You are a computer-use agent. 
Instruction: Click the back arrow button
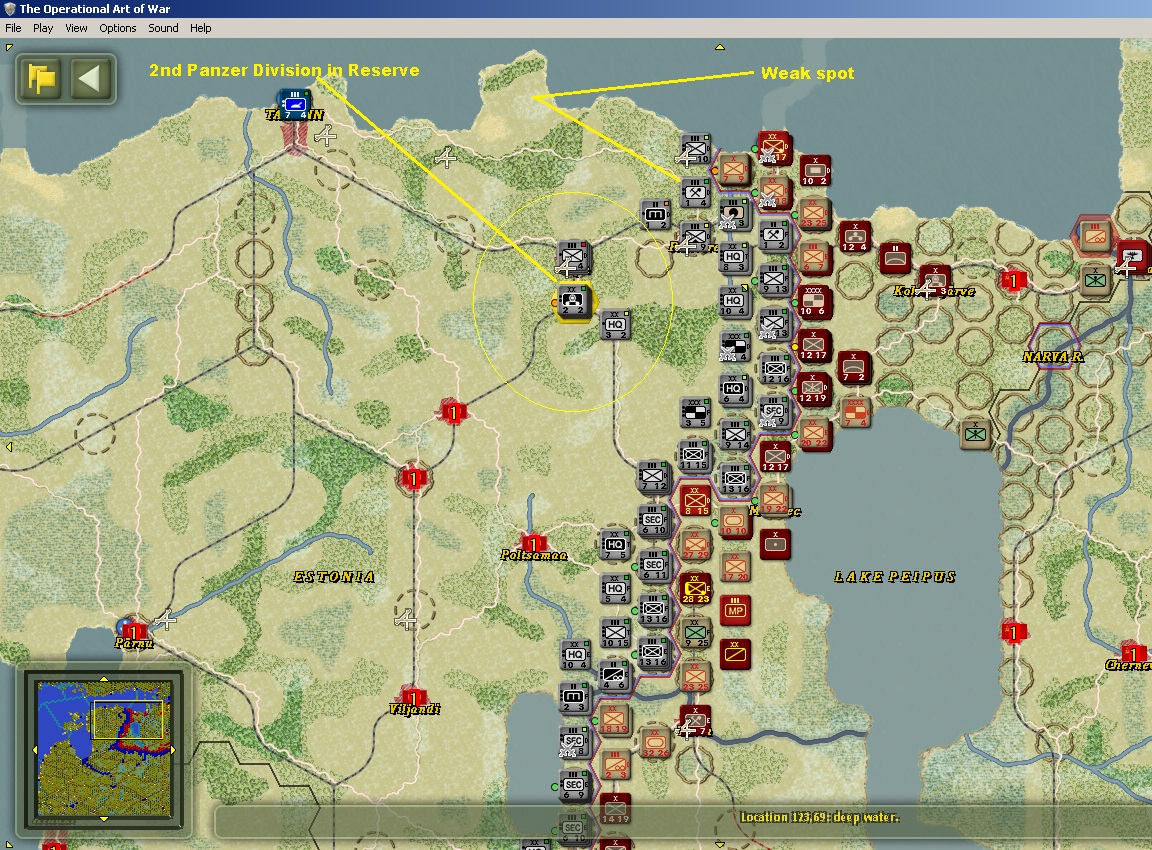click(90, 78)
